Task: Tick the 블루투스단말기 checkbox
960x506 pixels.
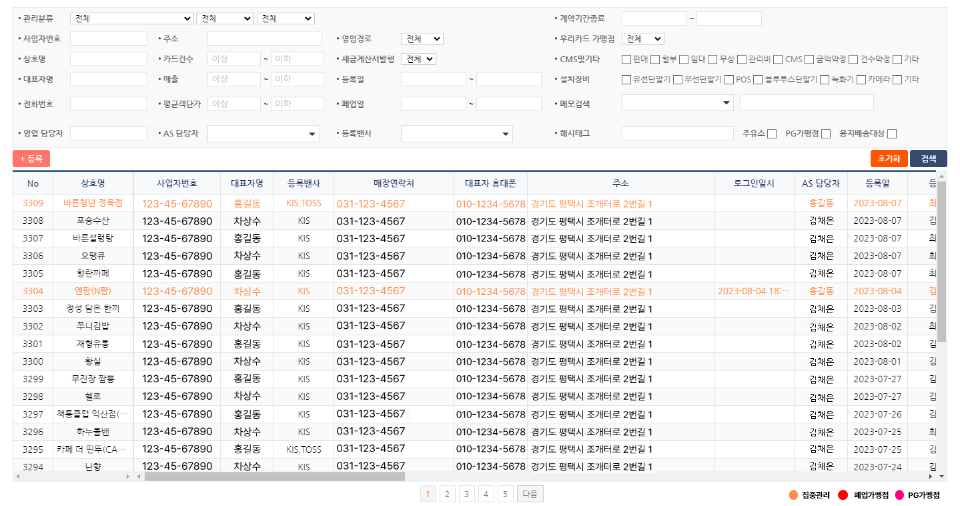Action: pos(758,80)
